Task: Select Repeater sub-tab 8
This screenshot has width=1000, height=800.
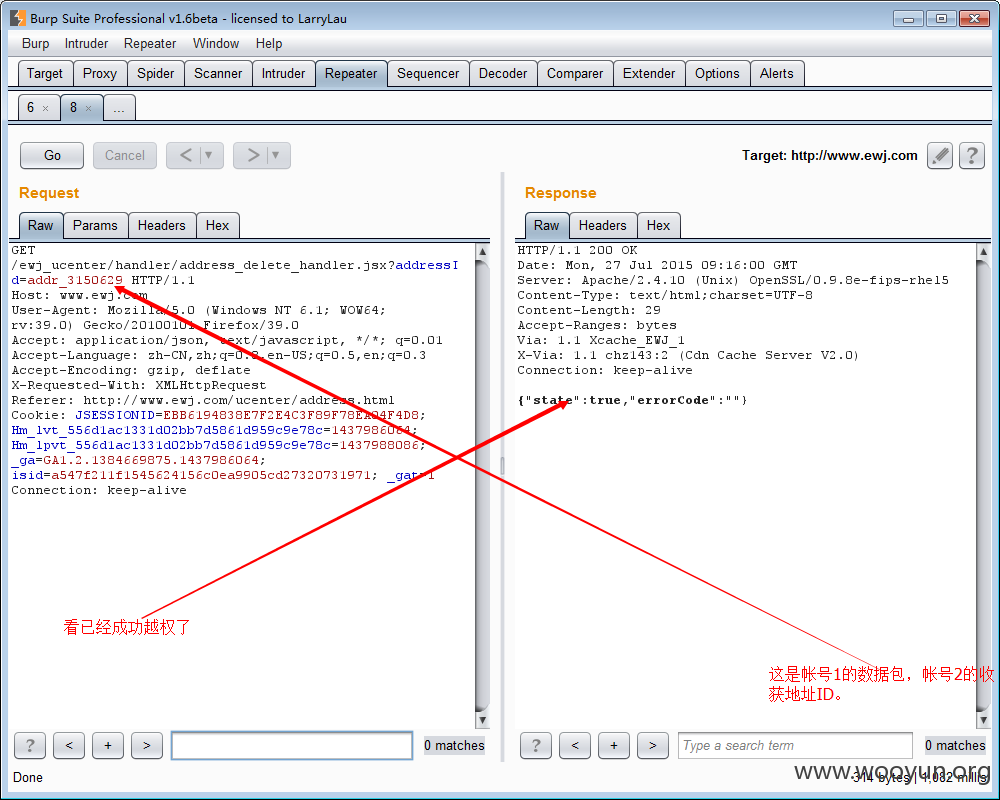Action: click(x=73, y=108)
